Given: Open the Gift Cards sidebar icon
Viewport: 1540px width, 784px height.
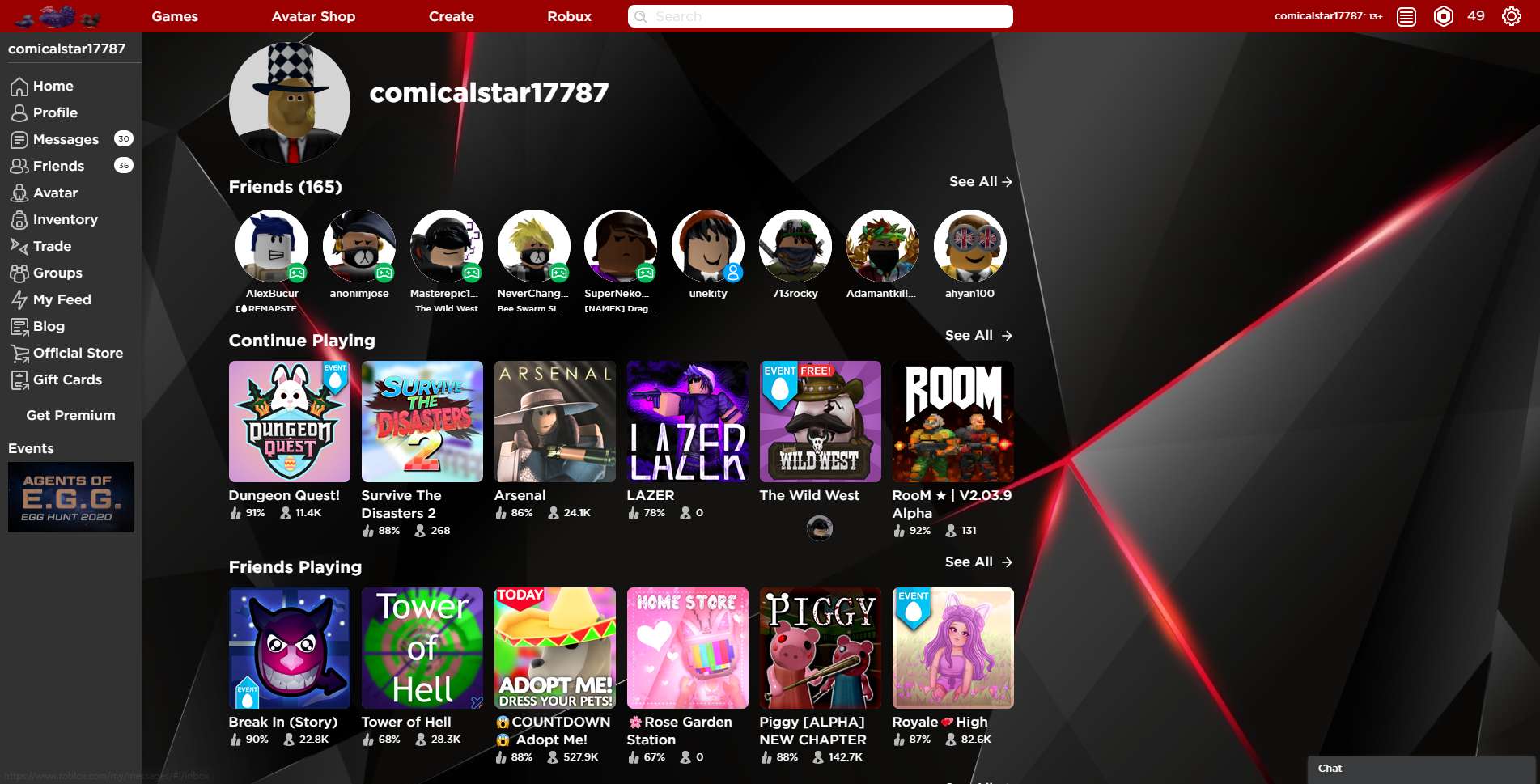Looking at the screenshot, I should click(19, 379).
